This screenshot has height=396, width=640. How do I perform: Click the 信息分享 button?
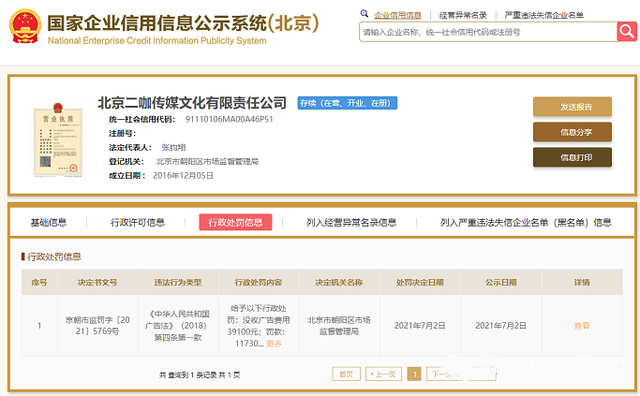tap(572, 132)
